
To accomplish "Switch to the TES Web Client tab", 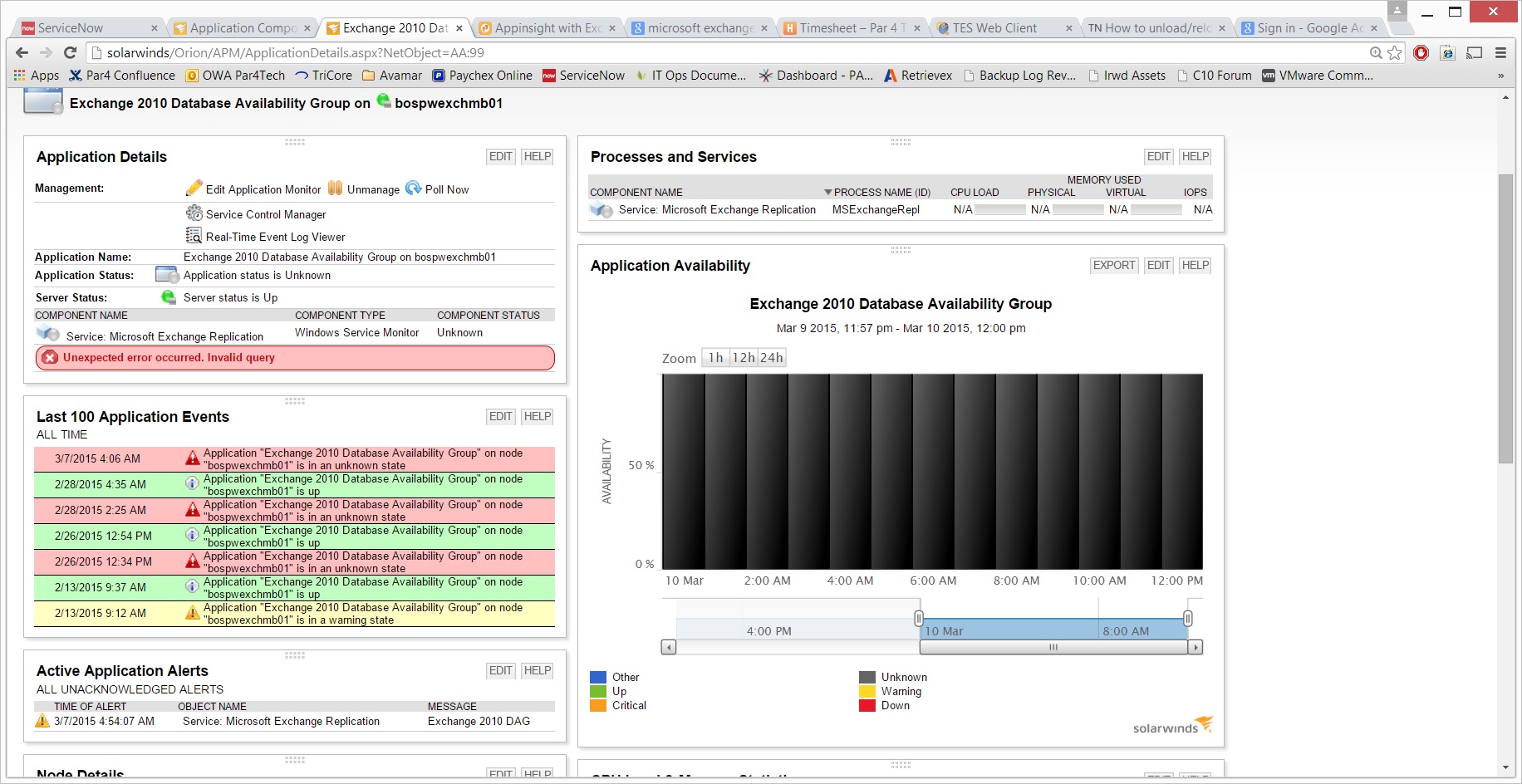I will click(1004, 28).
